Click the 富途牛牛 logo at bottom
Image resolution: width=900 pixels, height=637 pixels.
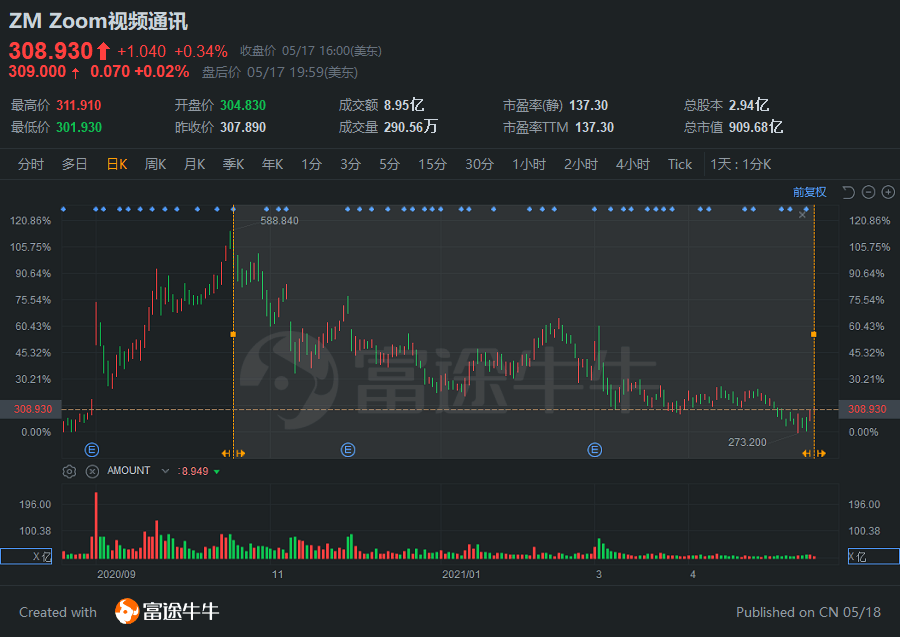[167, 611]
